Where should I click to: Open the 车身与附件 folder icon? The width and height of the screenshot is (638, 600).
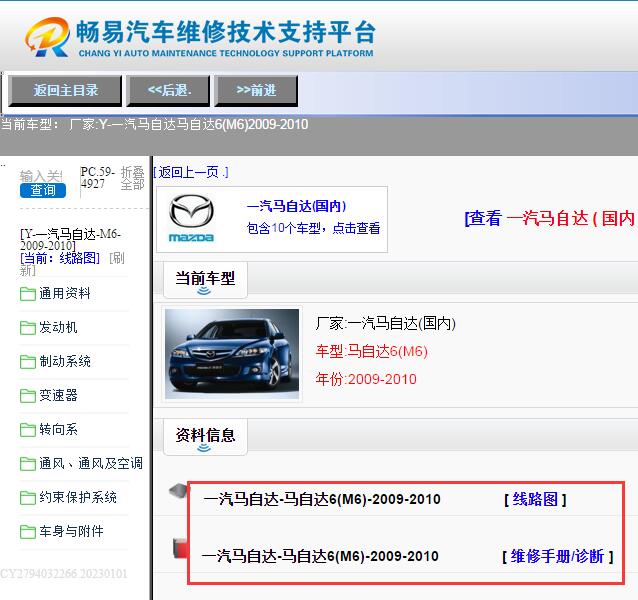pos(28,531)
